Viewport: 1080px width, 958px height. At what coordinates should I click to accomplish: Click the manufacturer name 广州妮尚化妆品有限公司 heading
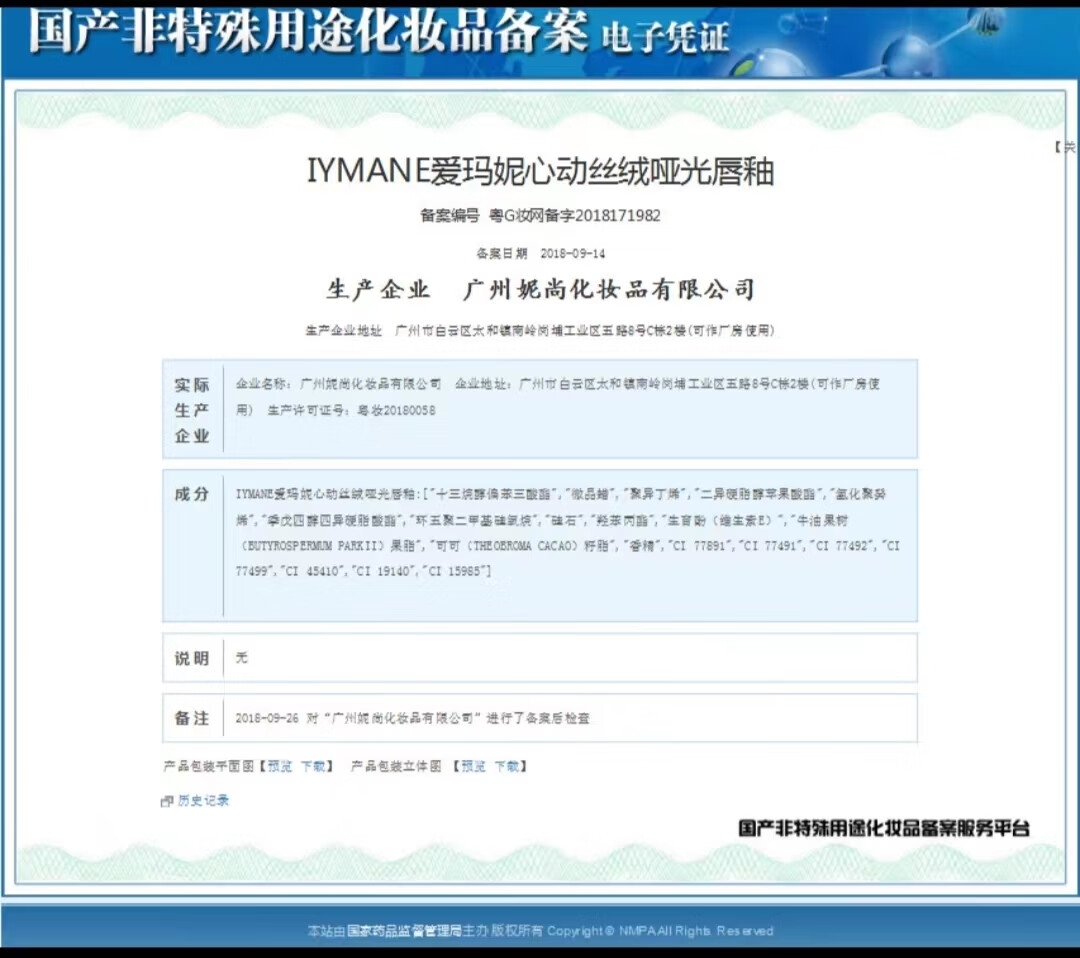pyautogui.click(x=610, y=289)
